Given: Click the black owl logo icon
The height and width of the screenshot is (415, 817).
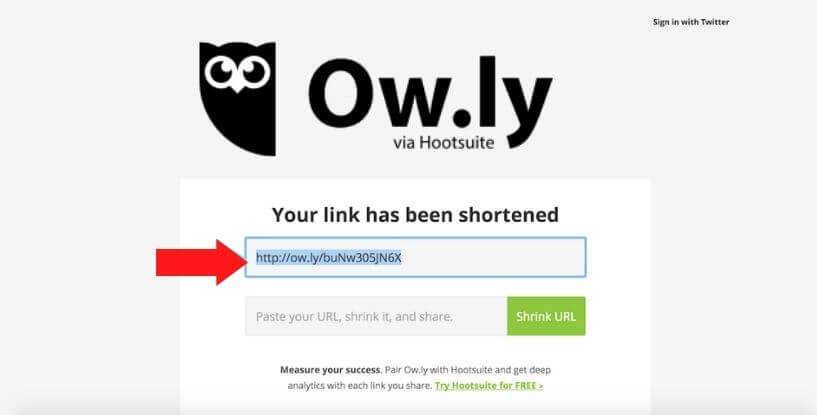Looking at the screenshot, I should 238,99.
